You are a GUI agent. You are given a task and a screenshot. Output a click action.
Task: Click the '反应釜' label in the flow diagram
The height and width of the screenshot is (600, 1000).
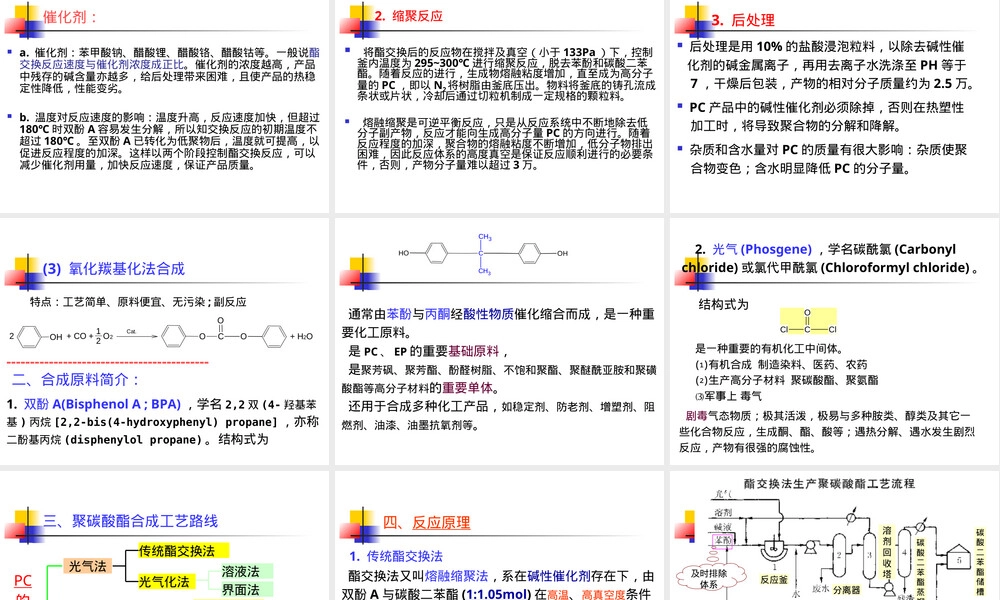(774, 580)
